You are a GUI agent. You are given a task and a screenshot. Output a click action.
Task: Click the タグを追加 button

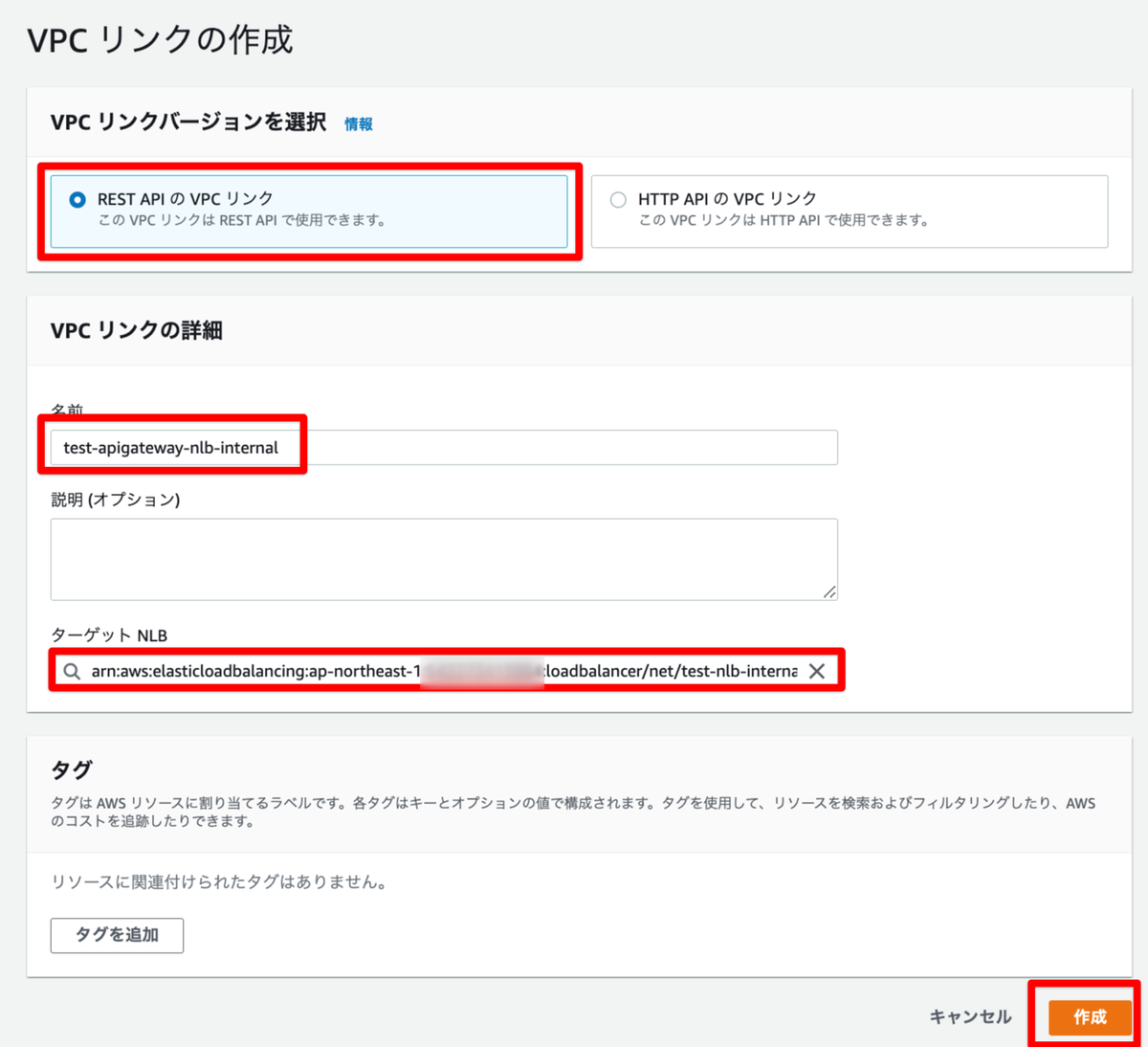pos(117,935)
